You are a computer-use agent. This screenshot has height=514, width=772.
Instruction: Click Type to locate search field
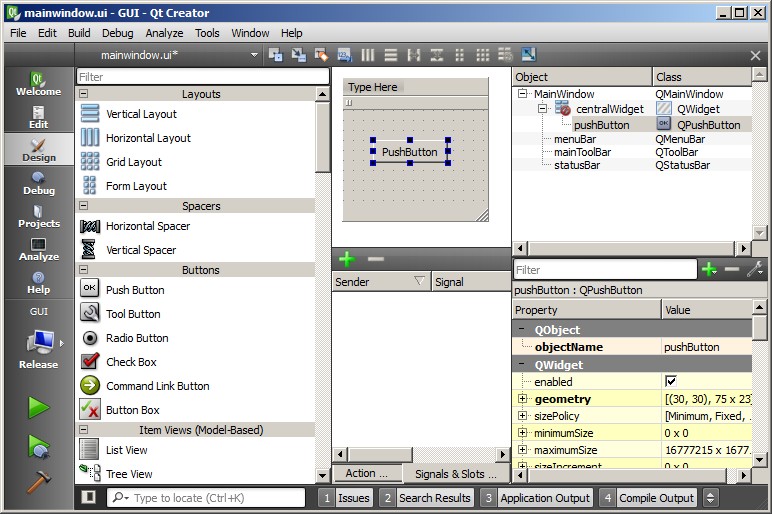[206, 498]
